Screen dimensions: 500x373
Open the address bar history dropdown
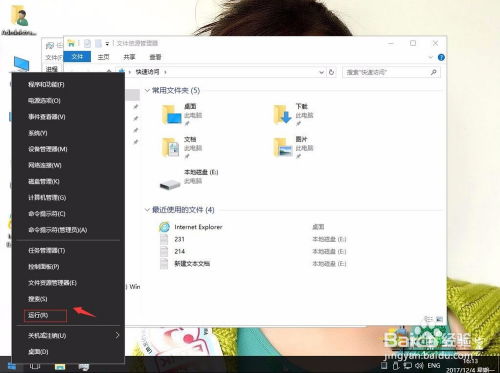pos(321,72)
